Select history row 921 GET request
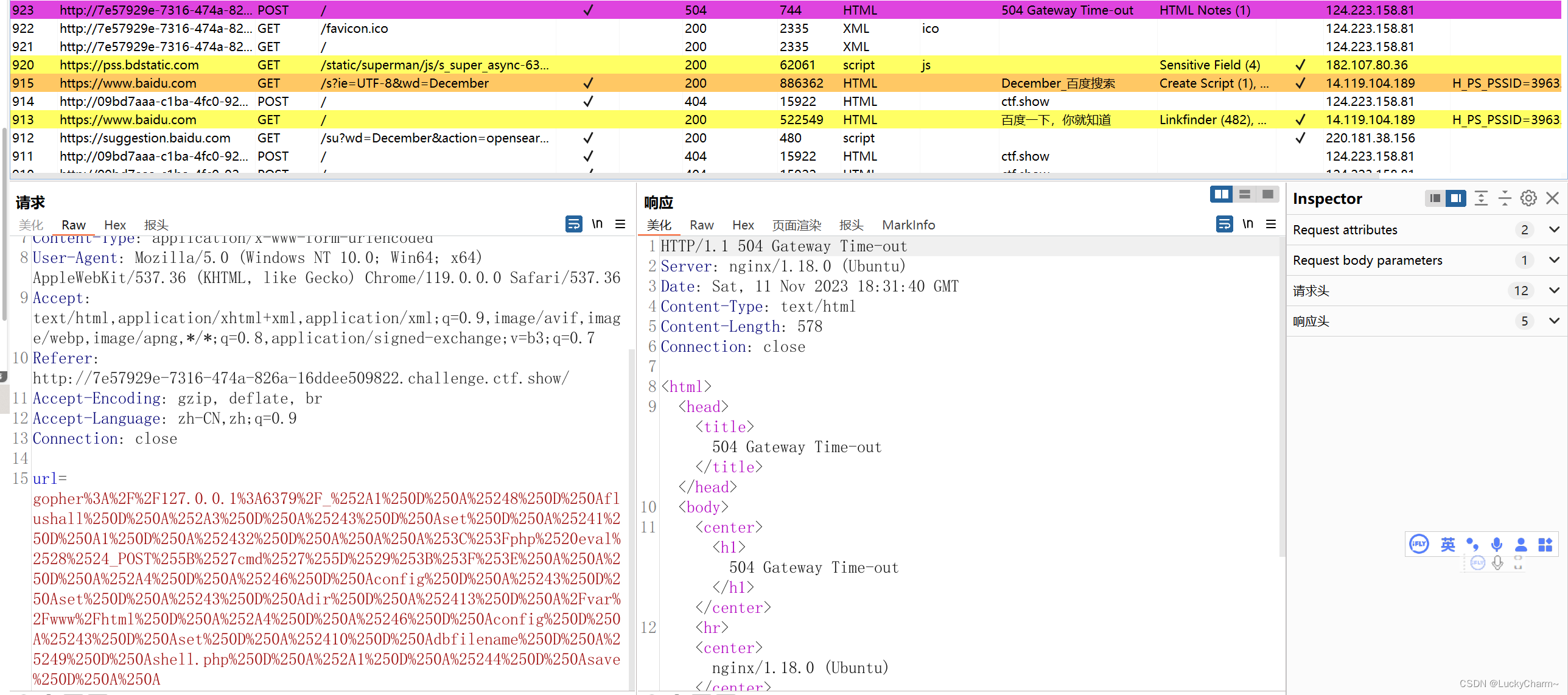 point(786,46)
